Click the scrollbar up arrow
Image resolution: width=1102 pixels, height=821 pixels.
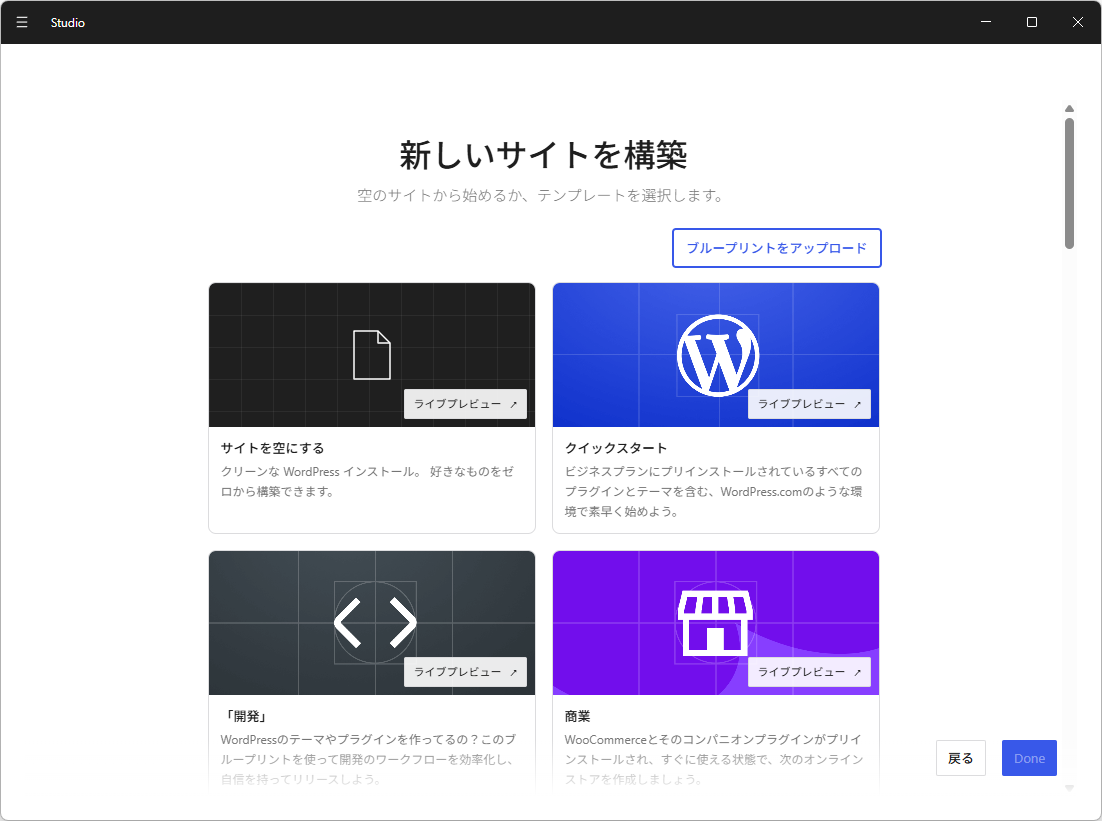(x=1069, y=108)
